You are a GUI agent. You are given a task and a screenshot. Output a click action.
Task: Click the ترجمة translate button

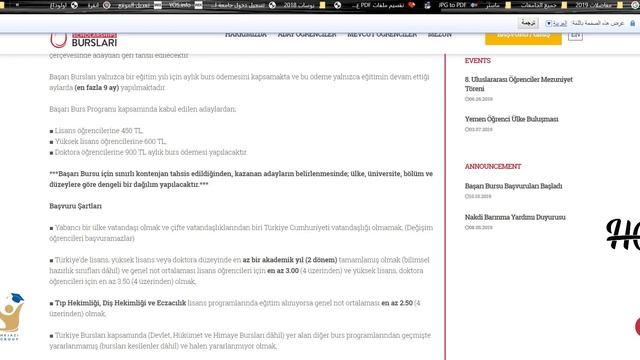coord(528,23)
